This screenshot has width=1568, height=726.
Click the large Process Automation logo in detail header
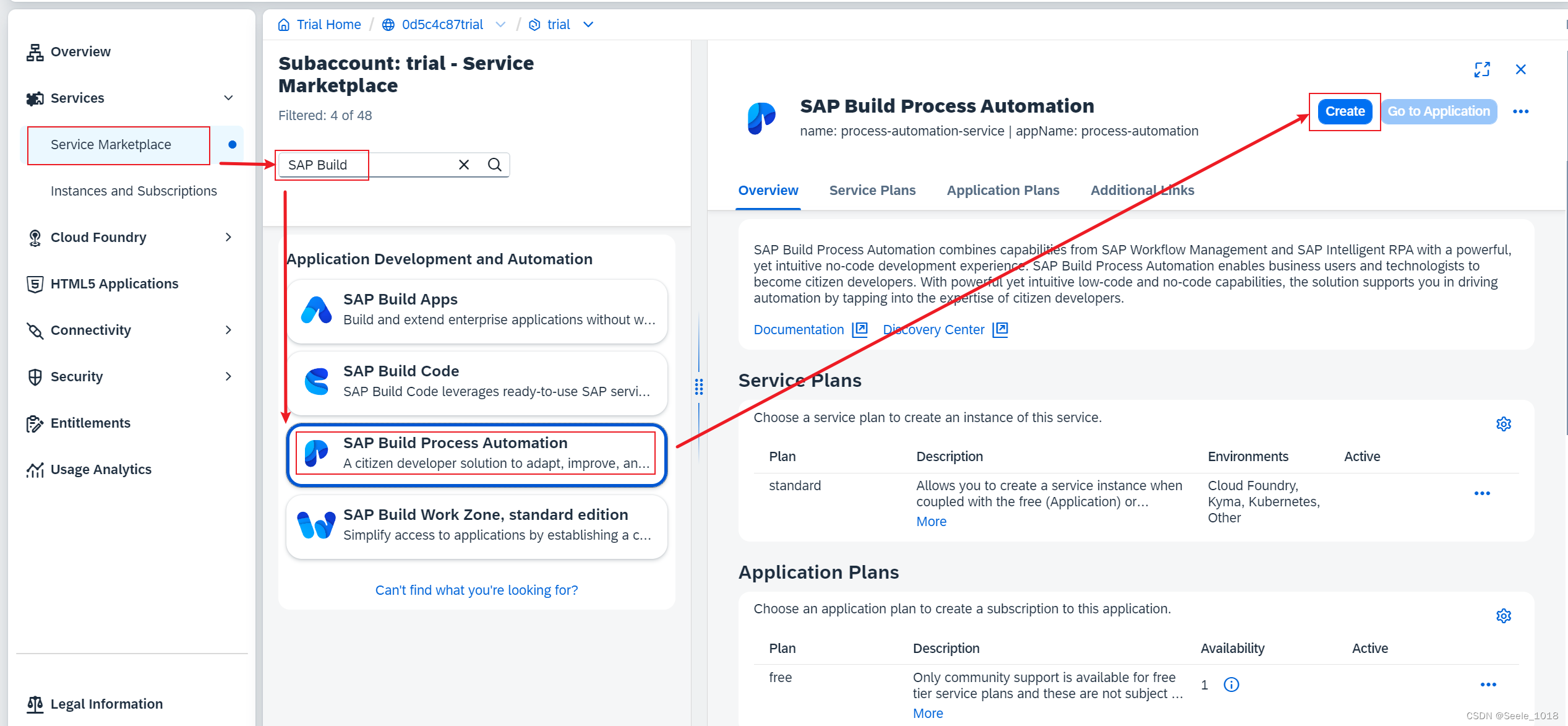pyautogui.click(x=761, y=118)
